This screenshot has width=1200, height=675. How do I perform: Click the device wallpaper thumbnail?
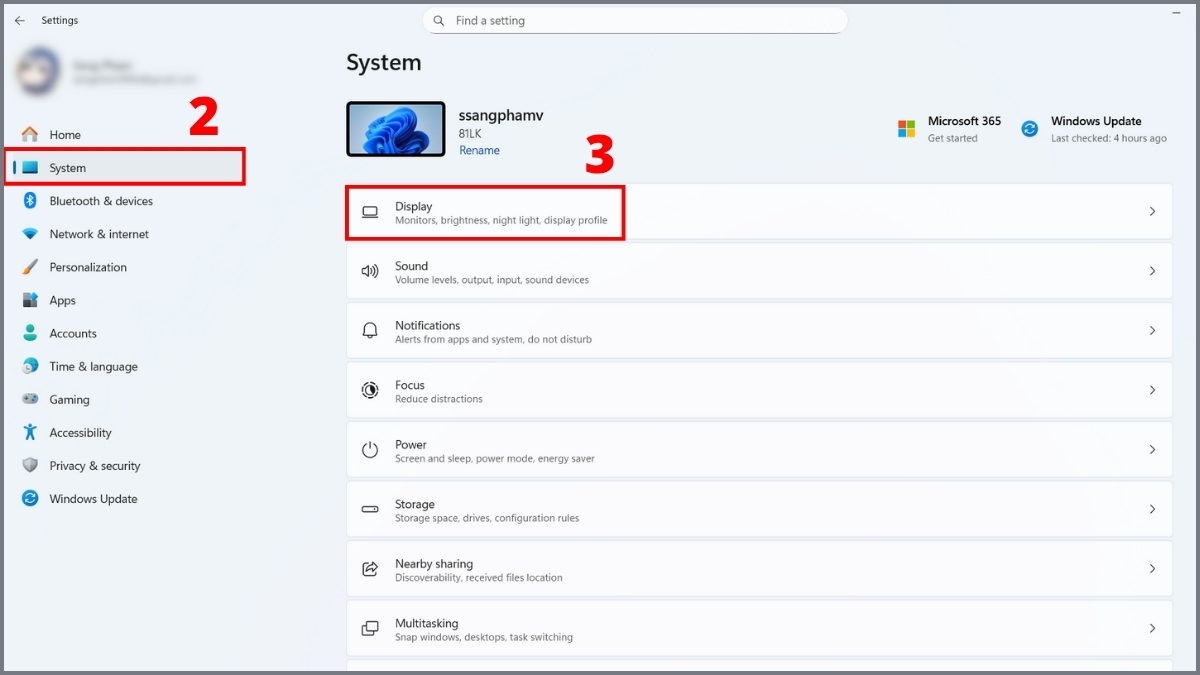click(396, 129)
